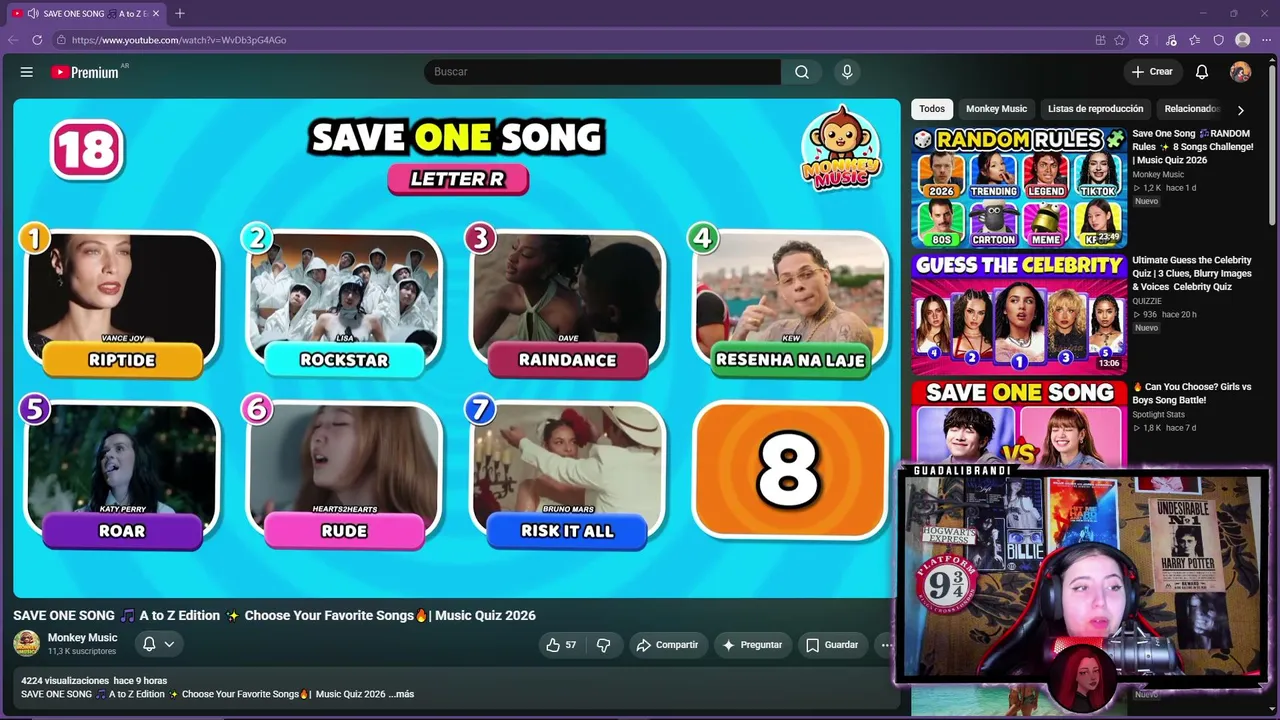Screen dimensions: 1280x720
Task: Open more actions ellipsis under video
Action: 886,645
